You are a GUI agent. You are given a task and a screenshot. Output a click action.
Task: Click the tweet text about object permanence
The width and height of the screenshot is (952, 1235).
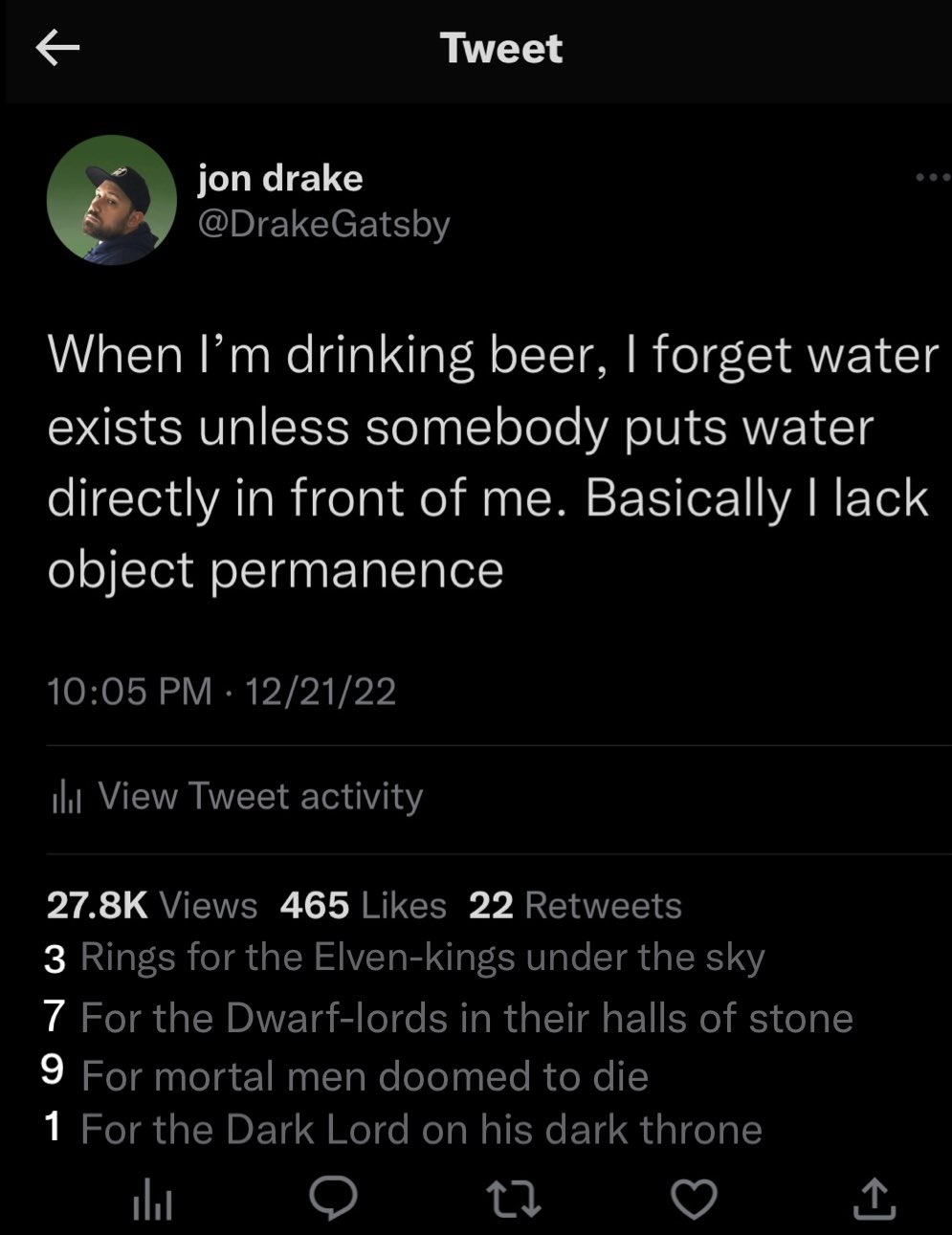pos(492,461)
